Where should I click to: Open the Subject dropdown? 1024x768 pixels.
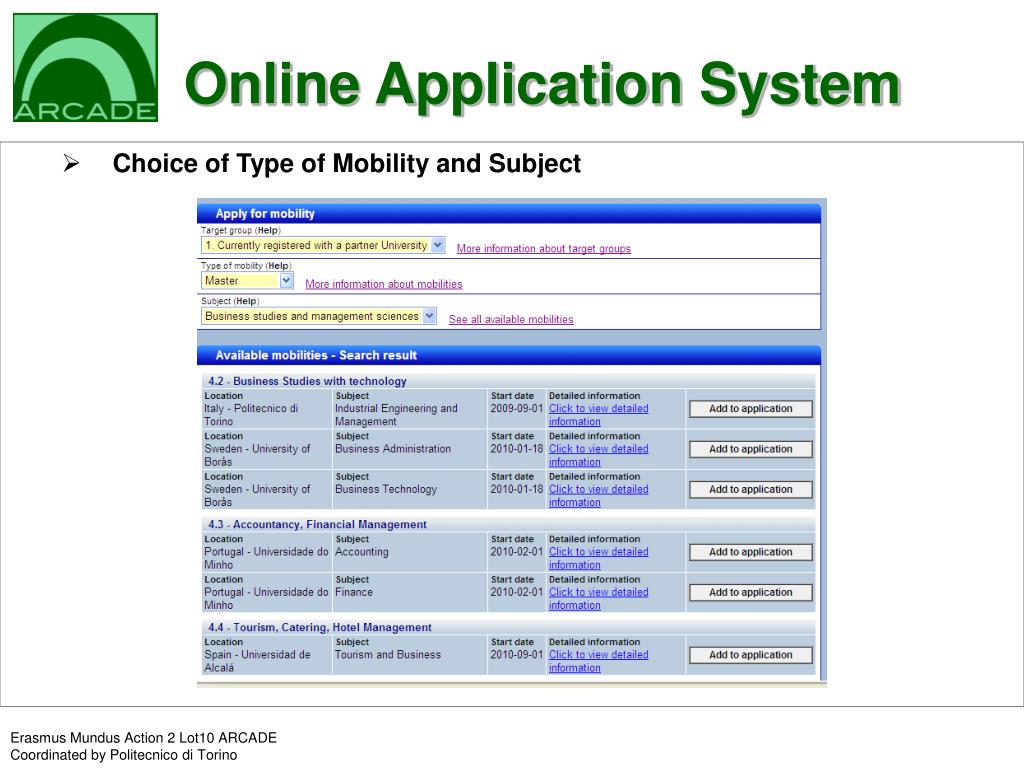319,316
